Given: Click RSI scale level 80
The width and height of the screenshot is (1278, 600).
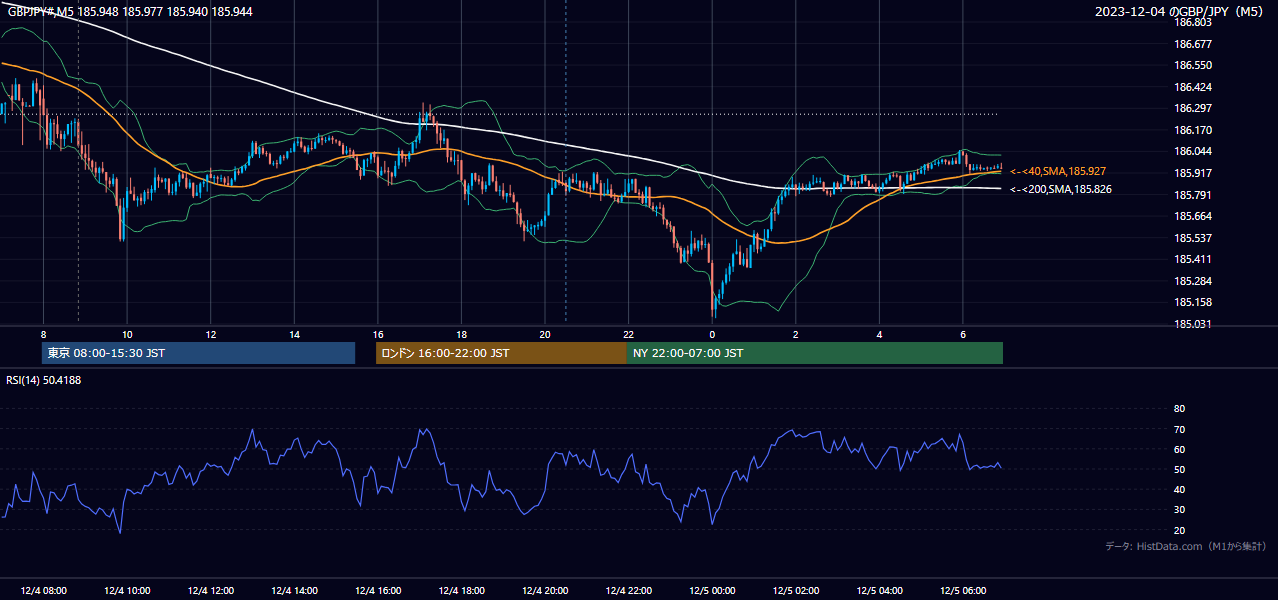Looking at the screenshot, I should 1179,409.
